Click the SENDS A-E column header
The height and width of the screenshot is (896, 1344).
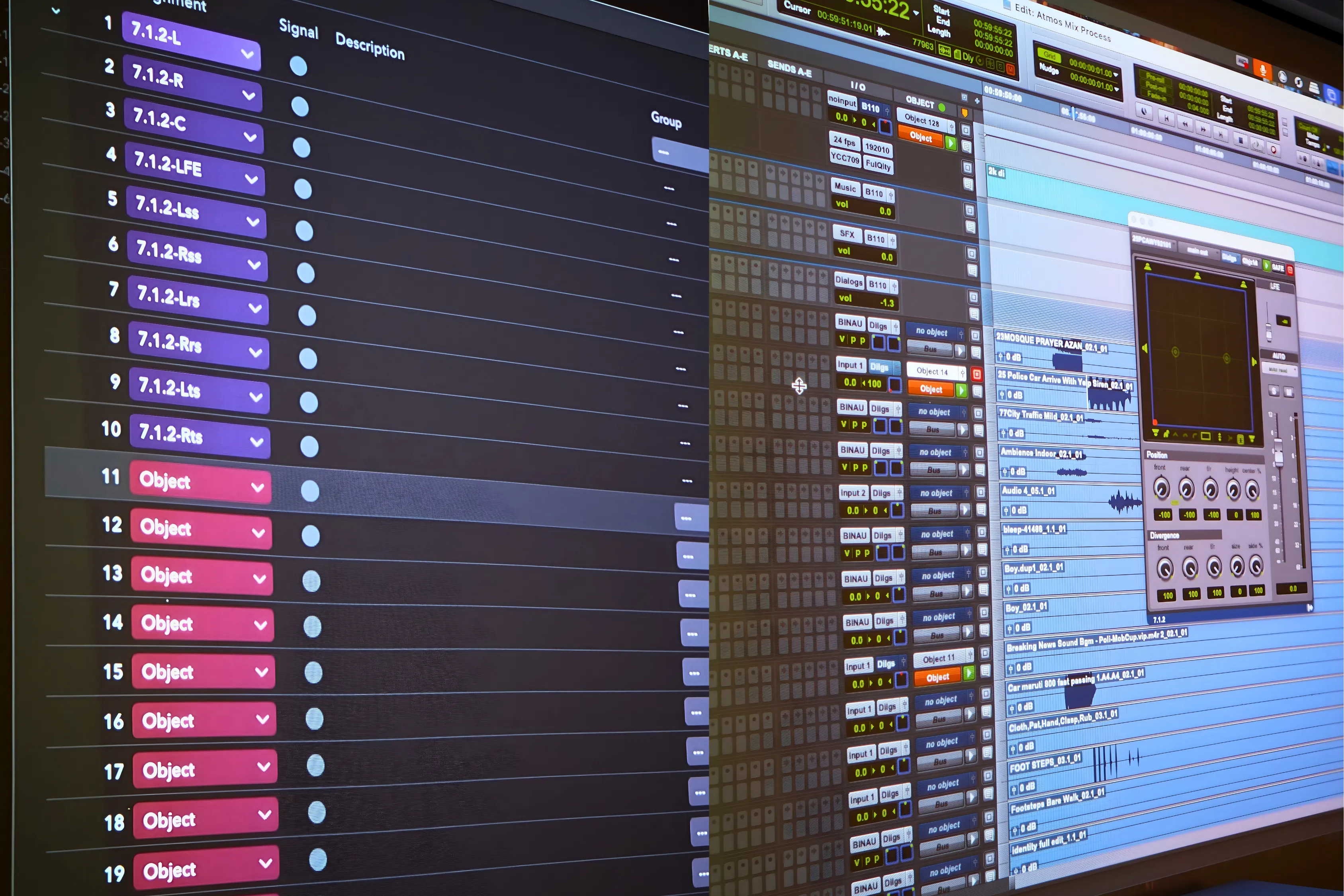tap(789, 68)
